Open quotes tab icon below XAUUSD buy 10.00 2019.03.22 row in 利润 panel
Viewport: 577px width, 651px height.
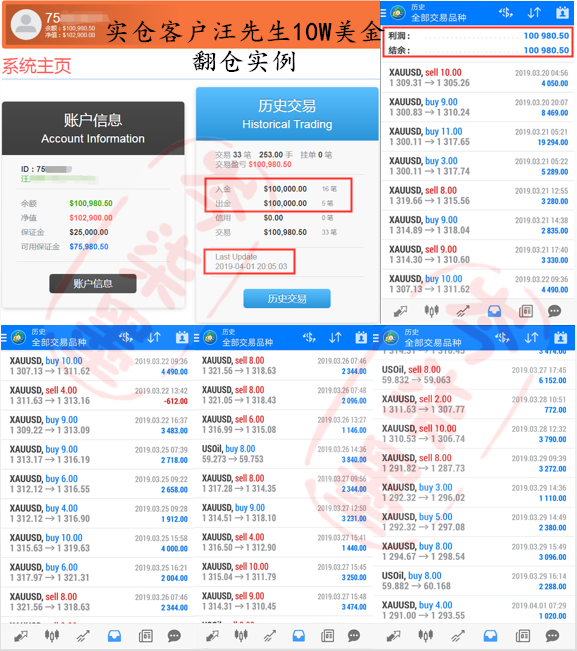tap(400, 311)
